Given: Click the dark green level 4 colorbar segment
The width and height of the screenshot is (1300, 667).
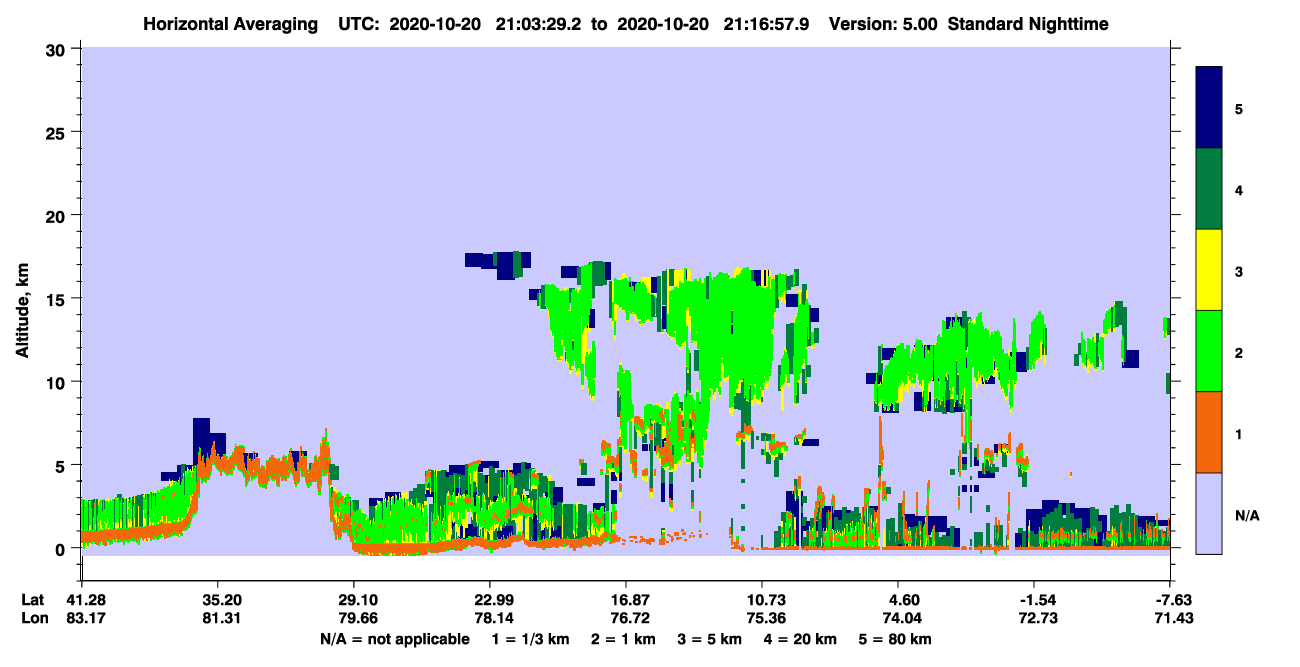Looking at the screenshot, I should click(1209, 189).
